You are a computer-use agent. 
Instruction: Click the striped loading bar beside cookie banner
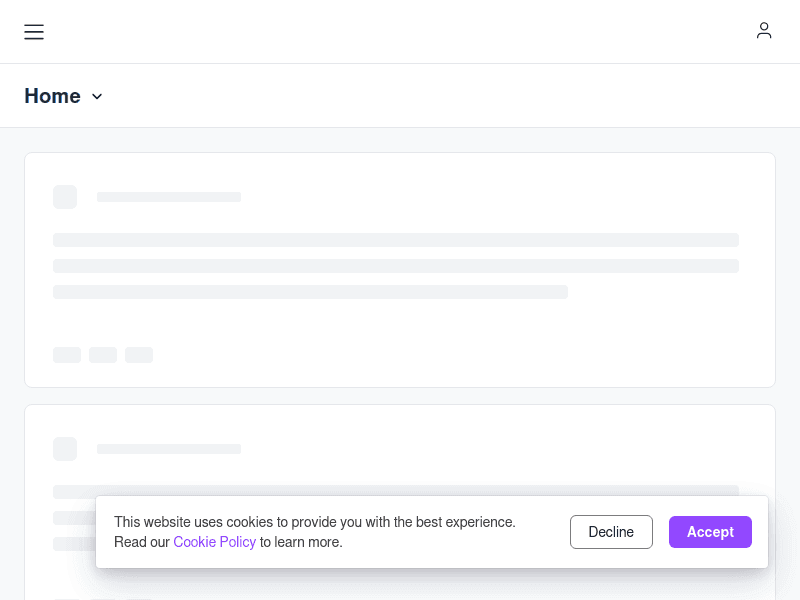coord(73,544)
